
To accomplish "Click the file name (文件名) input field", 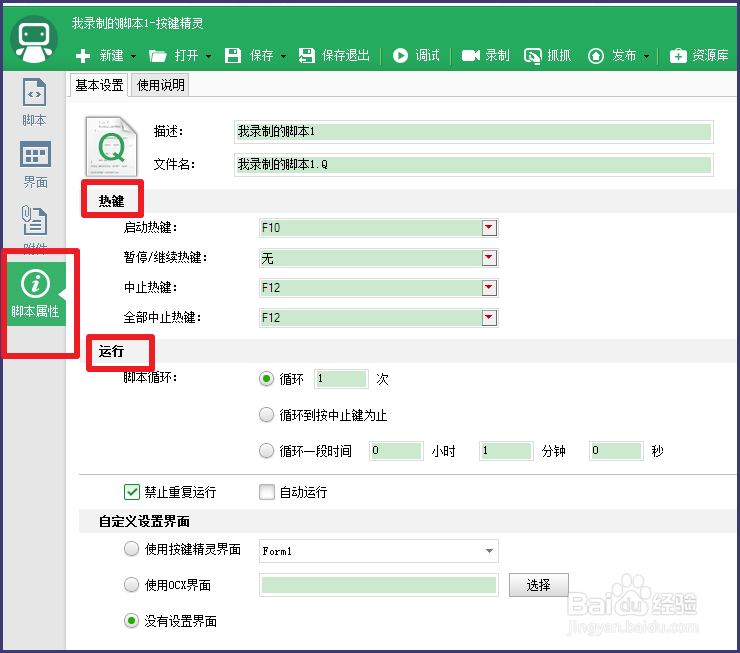I will tap(474, 165).
